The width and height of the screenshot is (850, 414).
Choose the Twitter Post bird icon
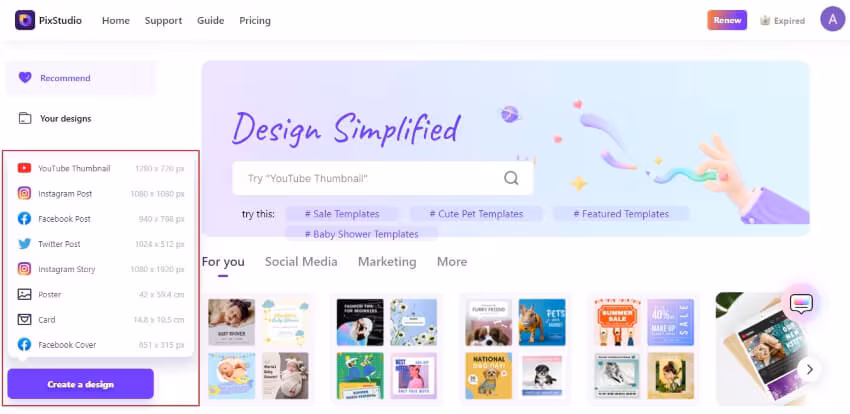coord(24,244)
